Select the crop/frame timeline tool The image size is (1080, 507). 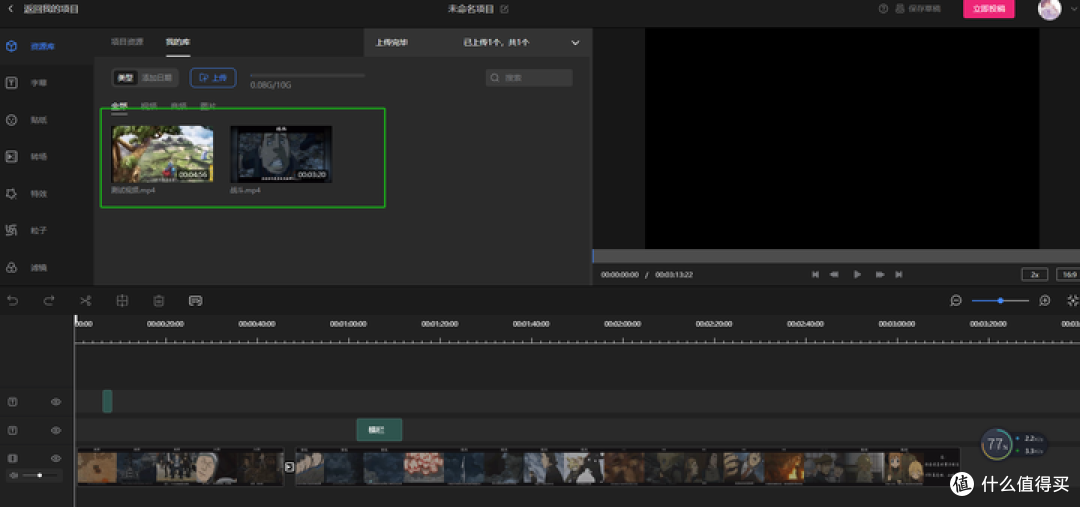[122, 300]
